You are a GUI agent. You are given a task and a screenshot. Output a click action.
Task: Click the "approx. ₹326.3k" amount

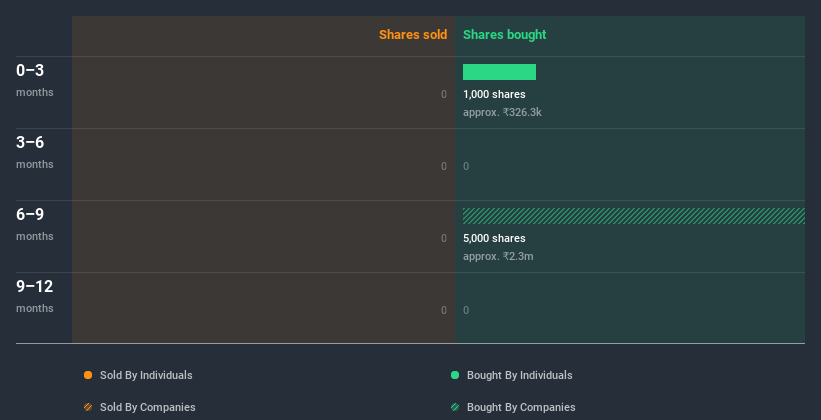tap(502, 112)
